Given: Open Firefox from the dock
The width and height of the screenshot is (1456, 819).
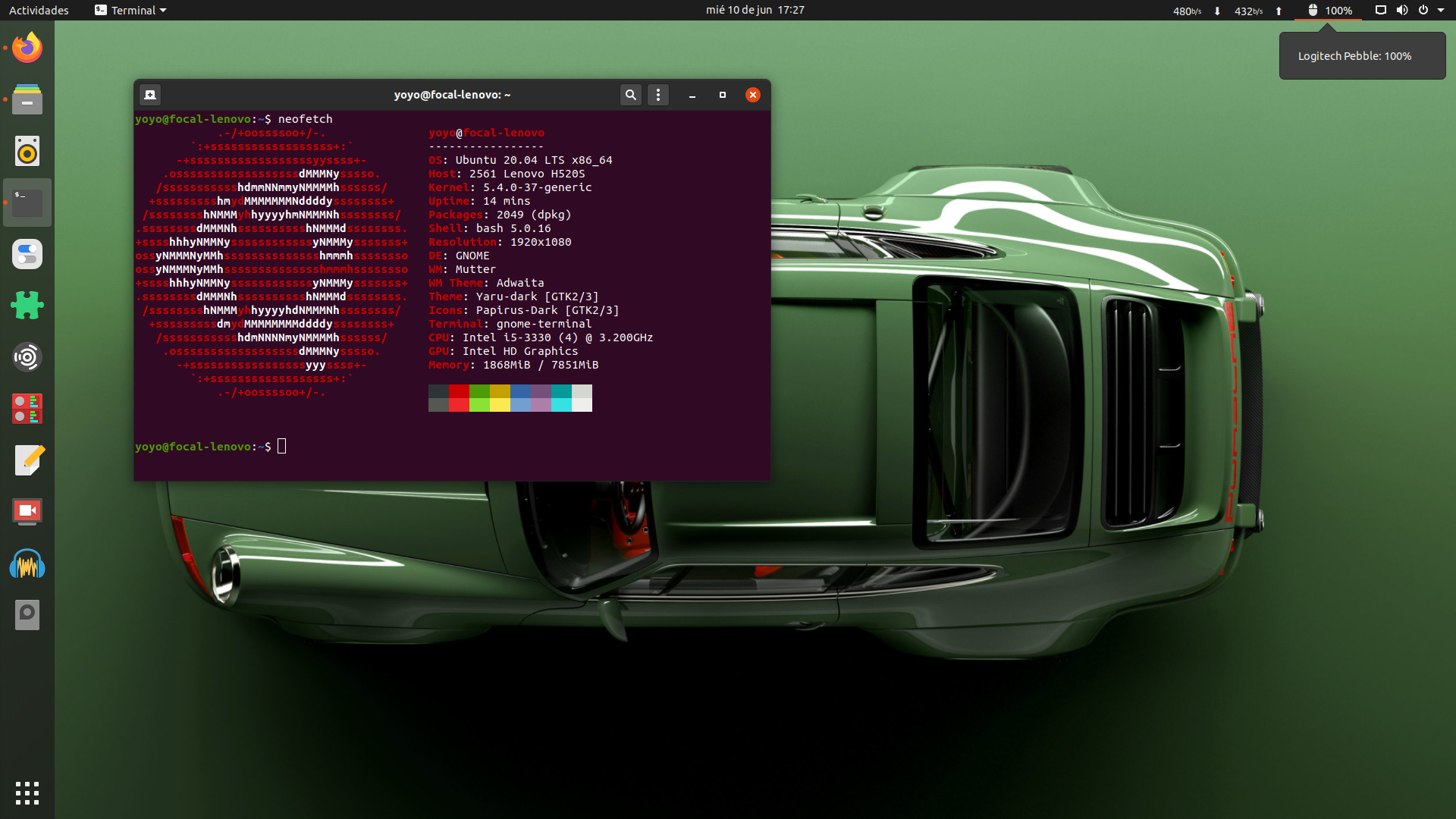Looking at the screenshot, I should coord(27,48).
